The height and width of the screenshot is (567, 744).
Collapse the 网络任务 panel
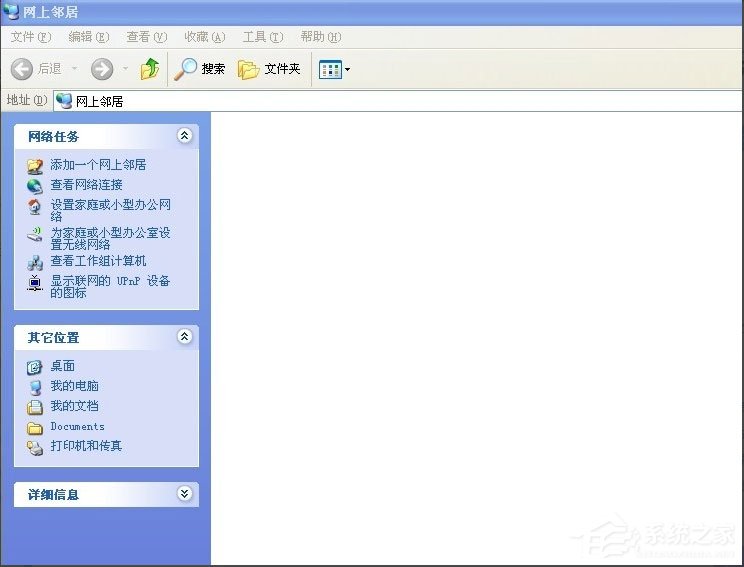pos(184,136)
